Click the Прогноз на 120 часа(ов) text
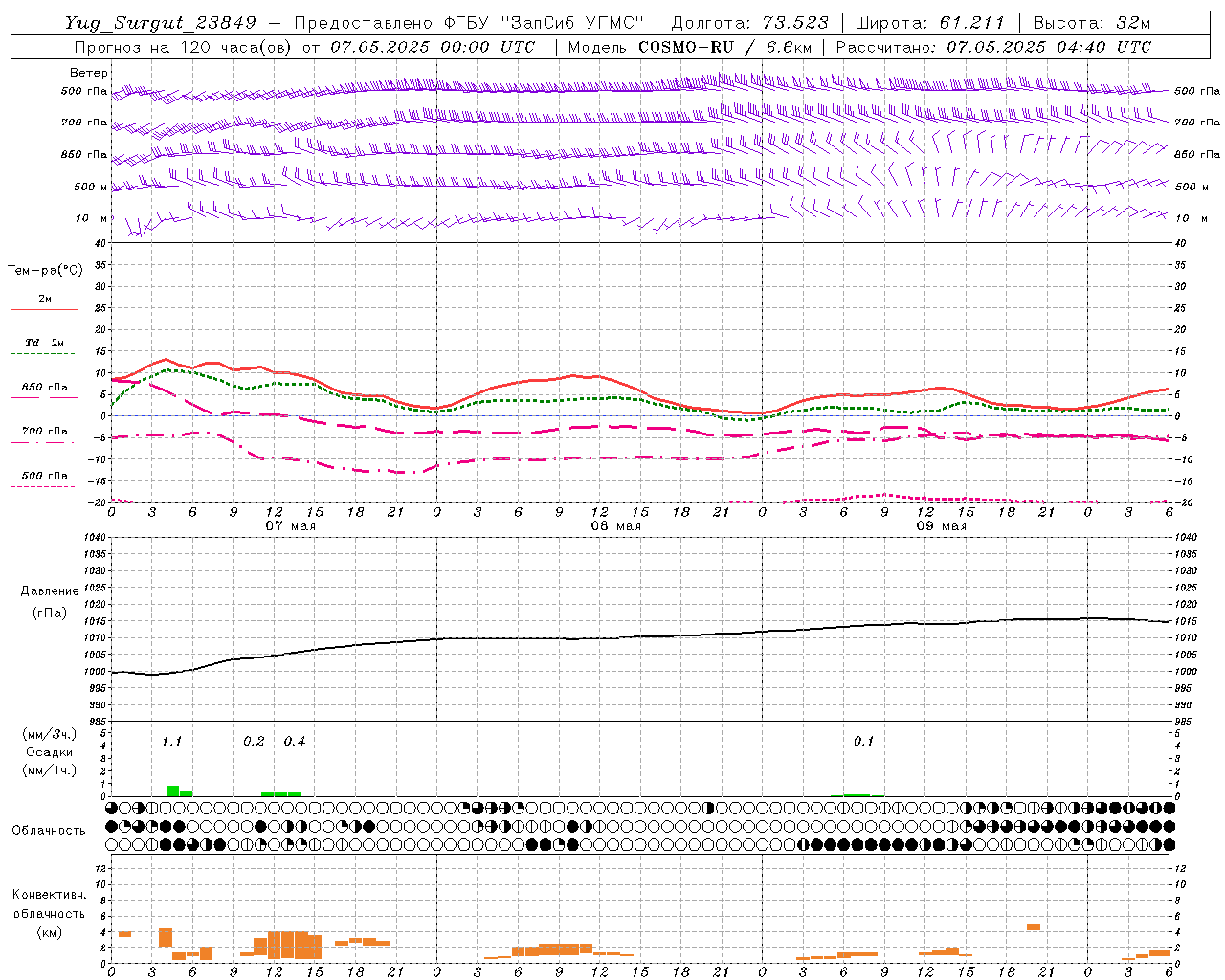Image resolution: width=1225 pixels, height=980 pixels. pyautogui.click(x=184, y=47)
